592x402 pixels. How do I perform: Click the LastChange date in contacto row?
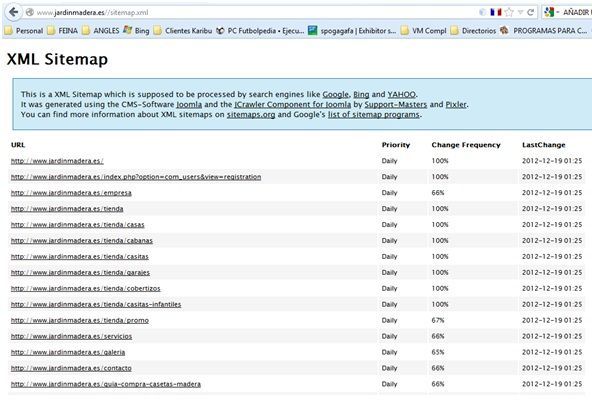552,368
